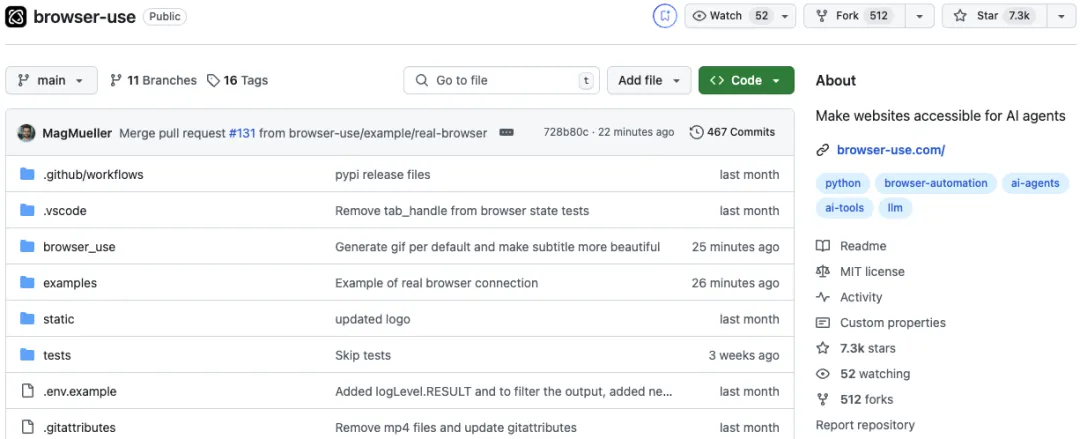The width and height of the screenshot is (1080, 439).
Task: Click the blue circular bookmark icon
Action: click(x=665, y=16)
